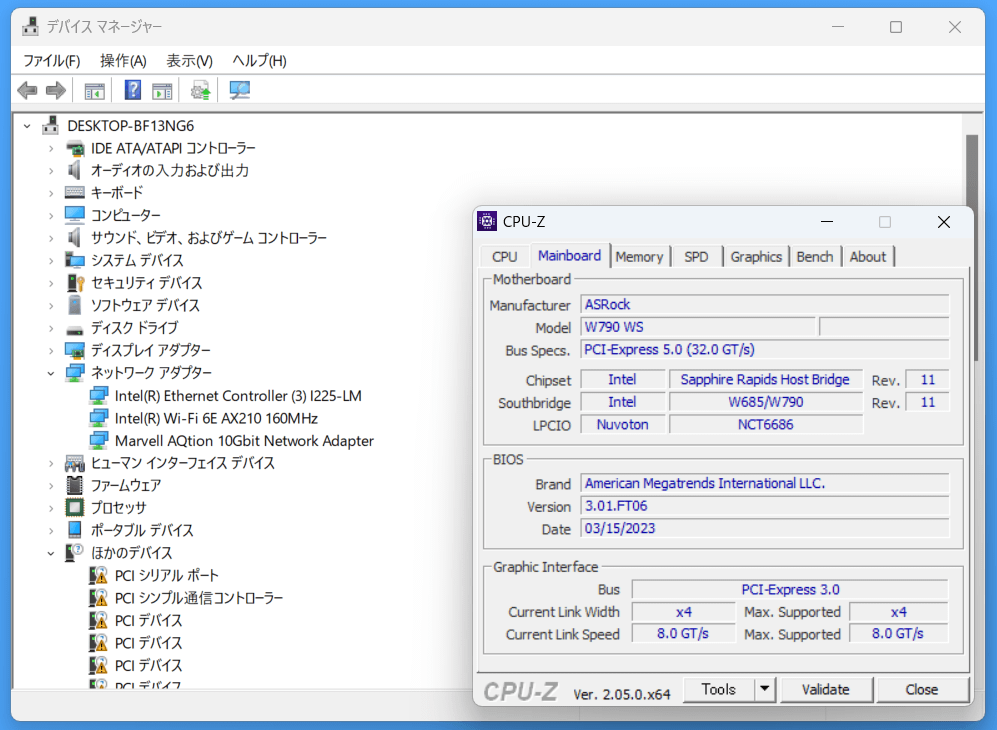Viewport: 997px width, 730px height.
Task: Click the Back arrow in Device Manager toolbar
Action: point(27,91)
